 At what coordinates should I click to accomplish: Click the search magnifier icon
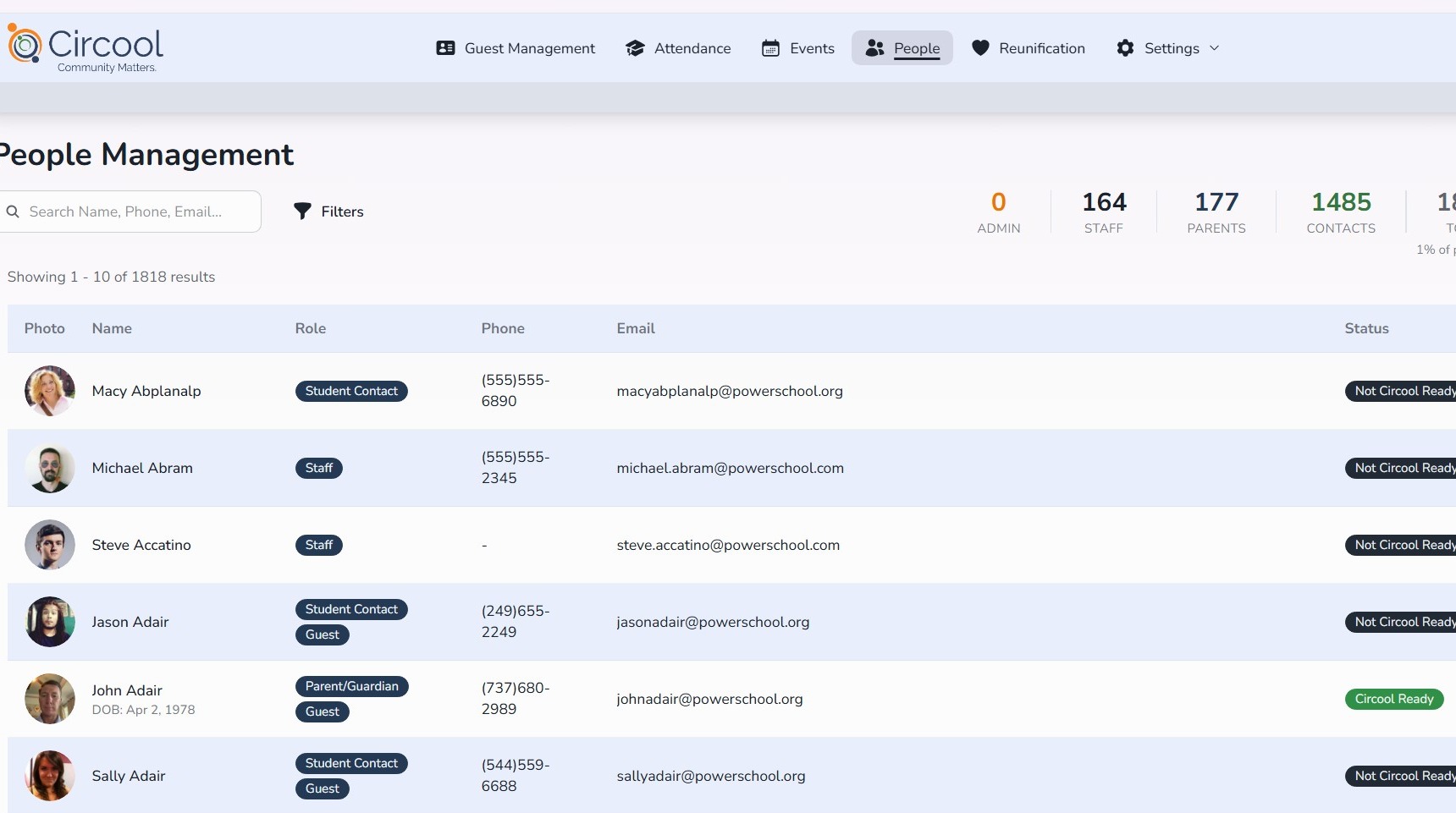pyautogui.click(x=13, y=211)
